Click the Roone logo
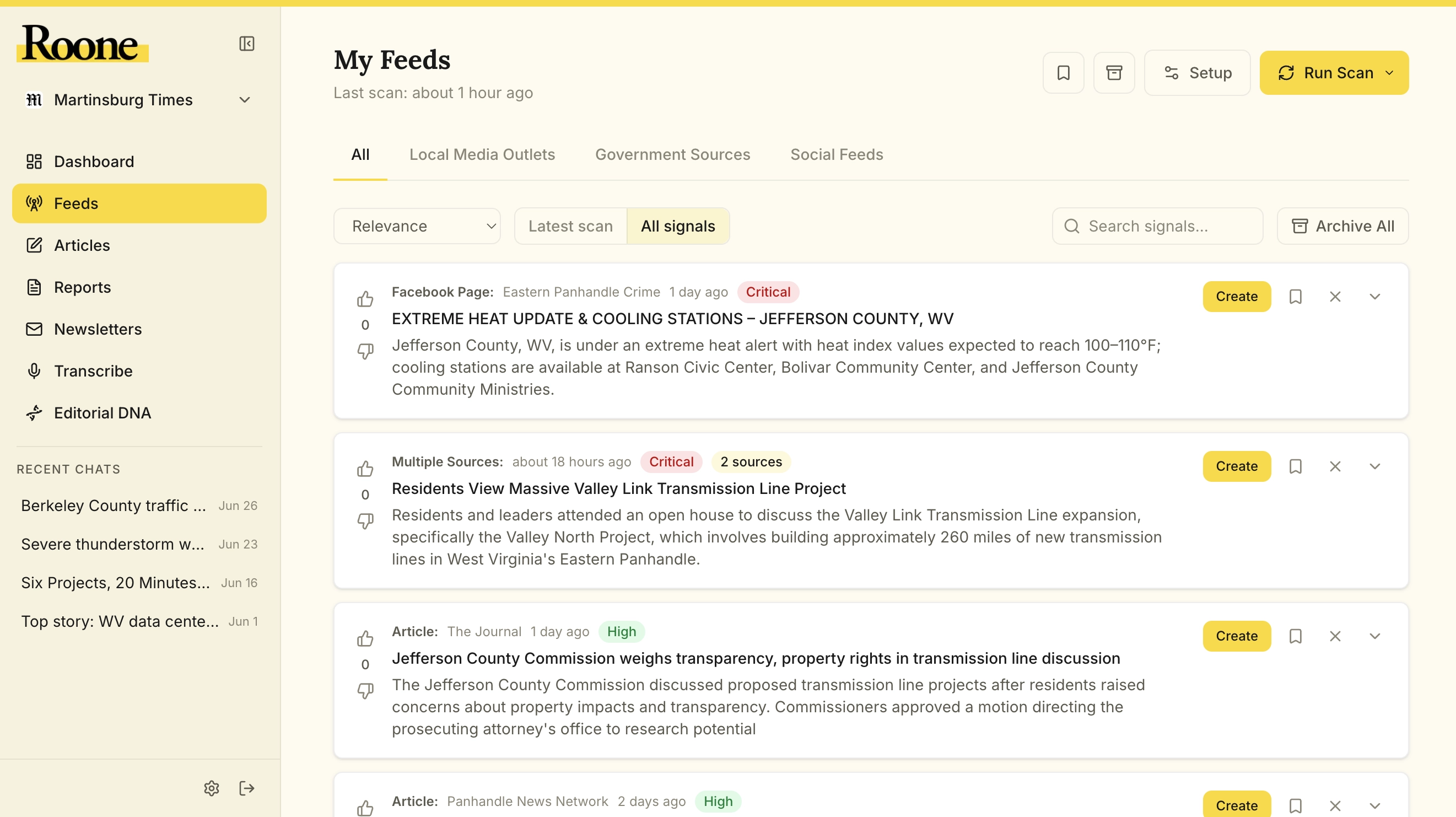Image resolution: width=1456 pixels, height=817 pixels. pyautogui.click(x=83, y=44)
